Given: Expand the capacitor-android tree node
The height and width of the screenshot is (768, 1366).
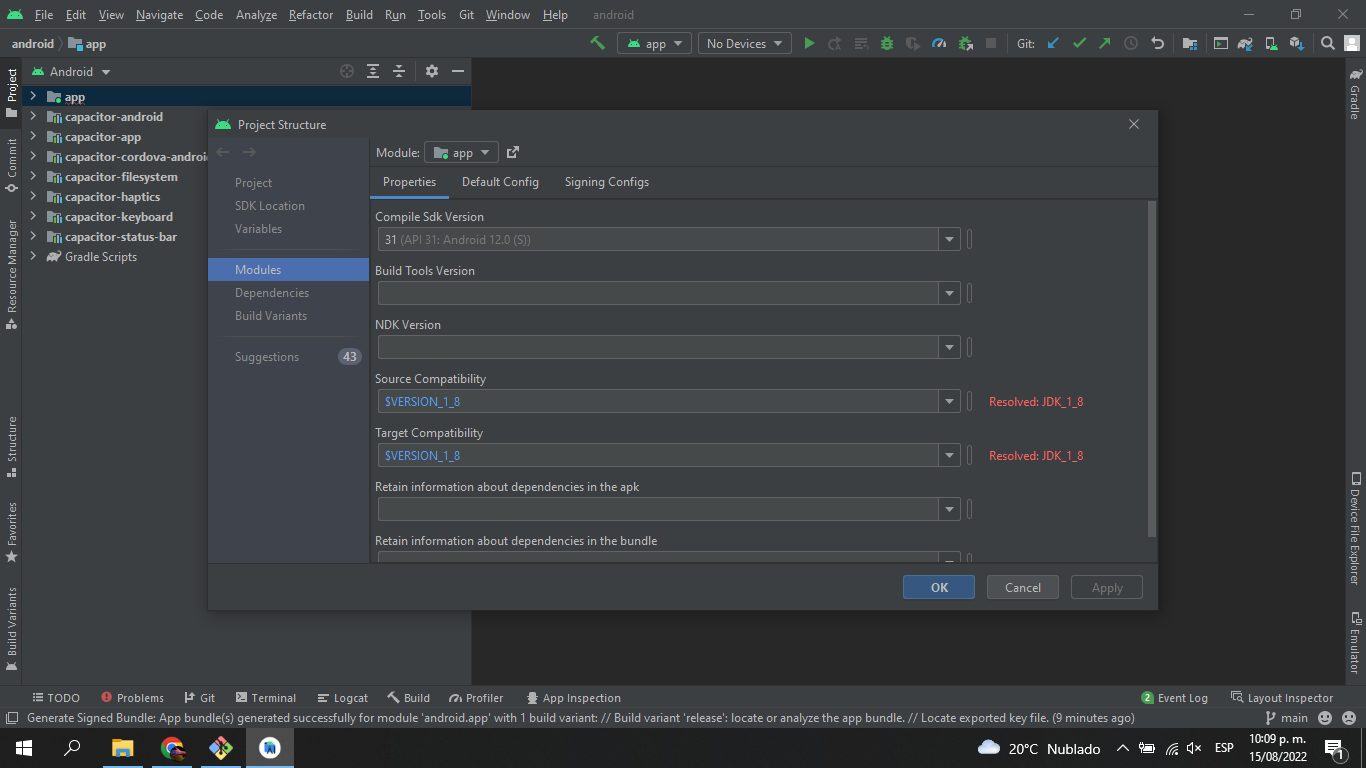Looking at the screenshot, I should click(32, 117).
